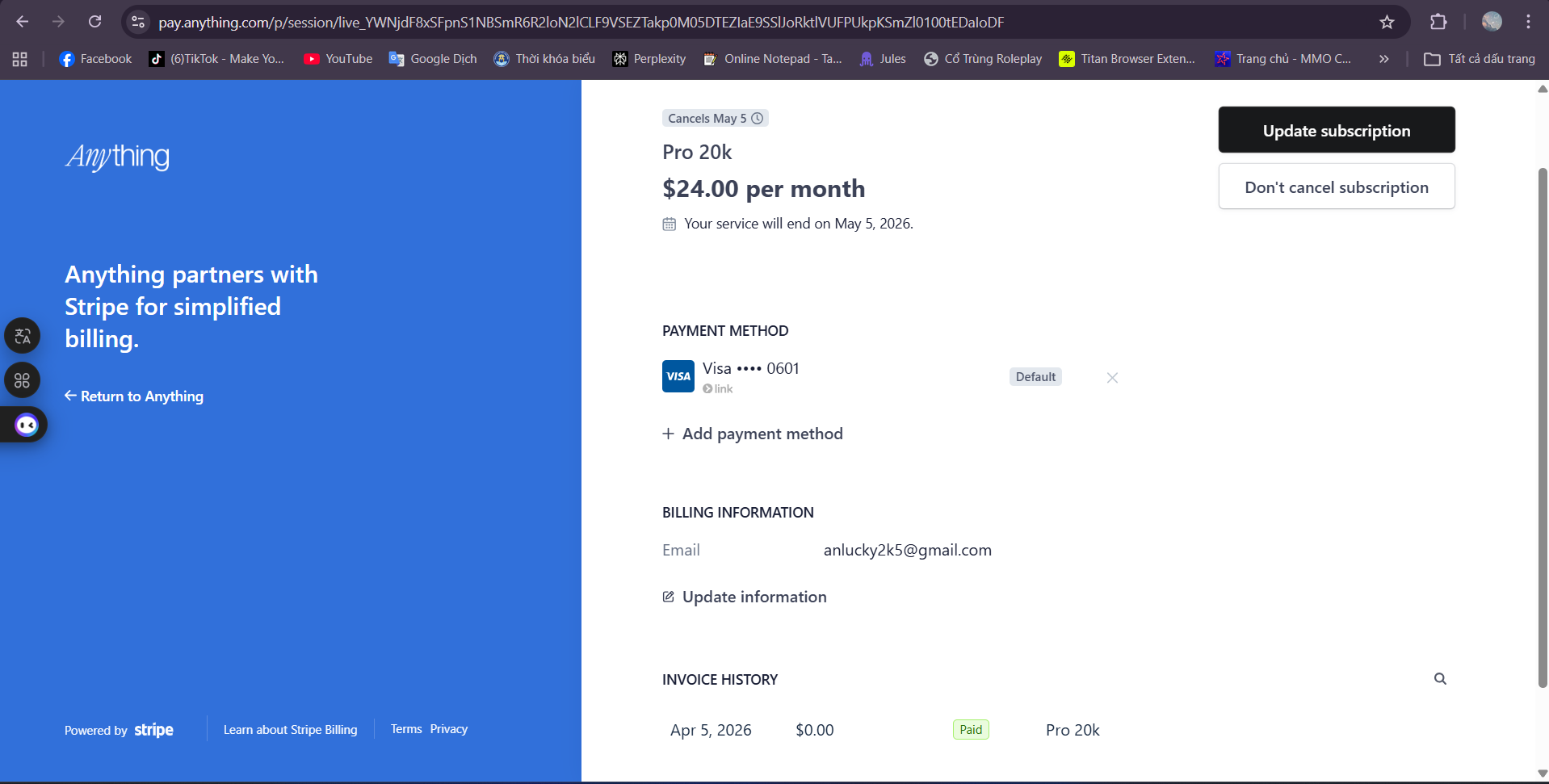The image size is (1549, 784).
Task: Remove the Visa card ending 0601
Action: pyautogui.click(x=1112, y=377)
